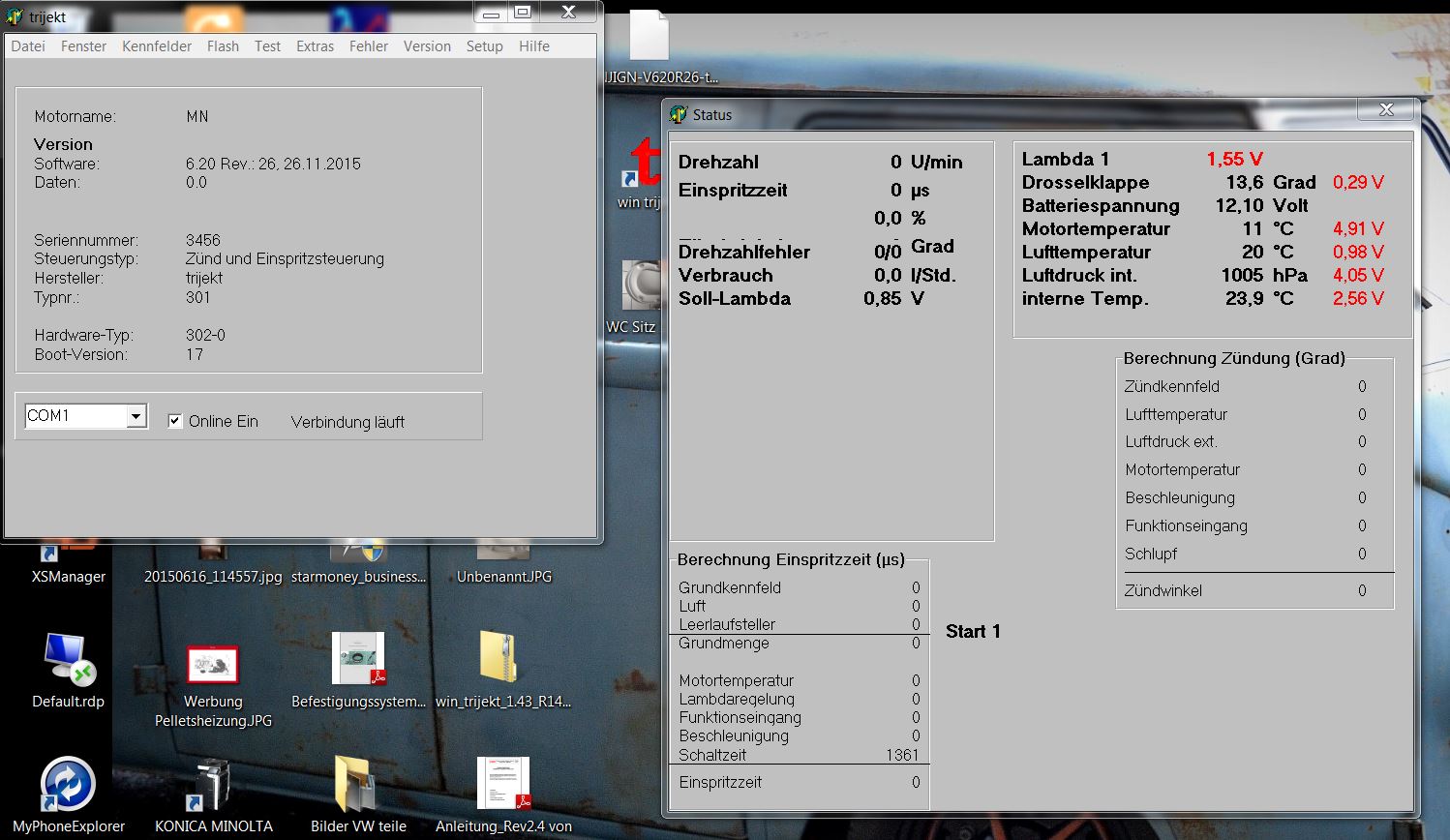Open the Default.rdp remote desktop icon
Viewport: 1450px width, 840px height.
(x=68, y=662)
